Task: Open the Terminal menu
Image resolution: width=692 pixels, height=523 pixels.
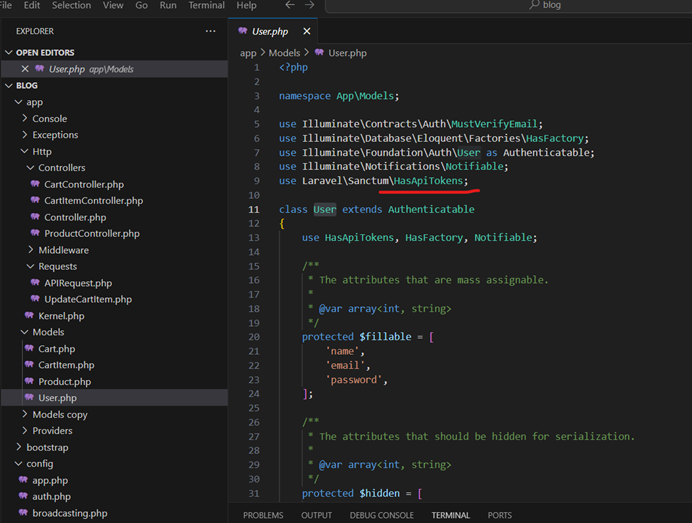Action: click(x=206, y=5)
